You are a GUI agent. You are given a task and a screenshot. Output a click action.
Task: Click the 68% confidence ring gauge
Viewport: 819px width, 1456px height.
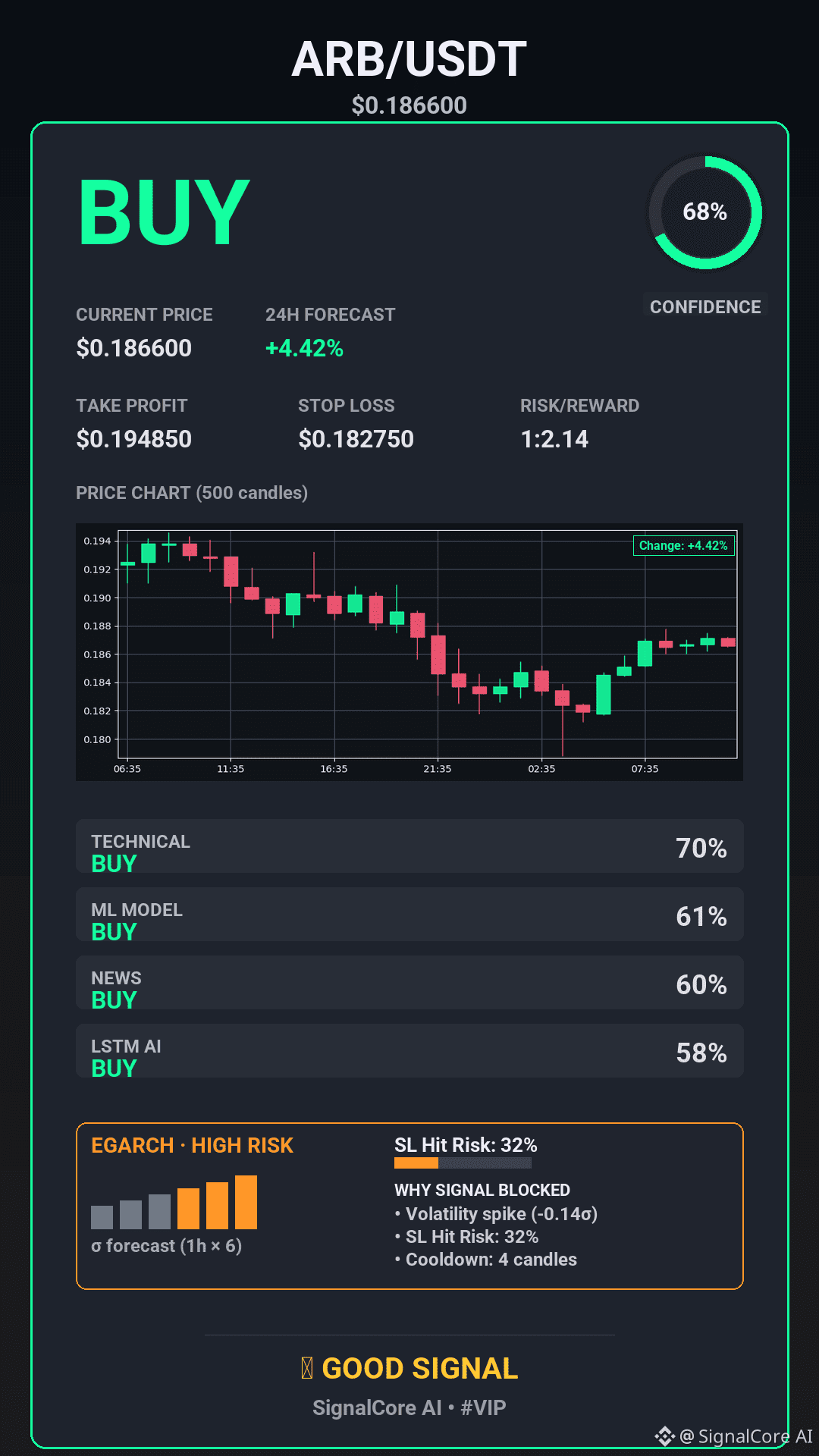pos(704,212)
